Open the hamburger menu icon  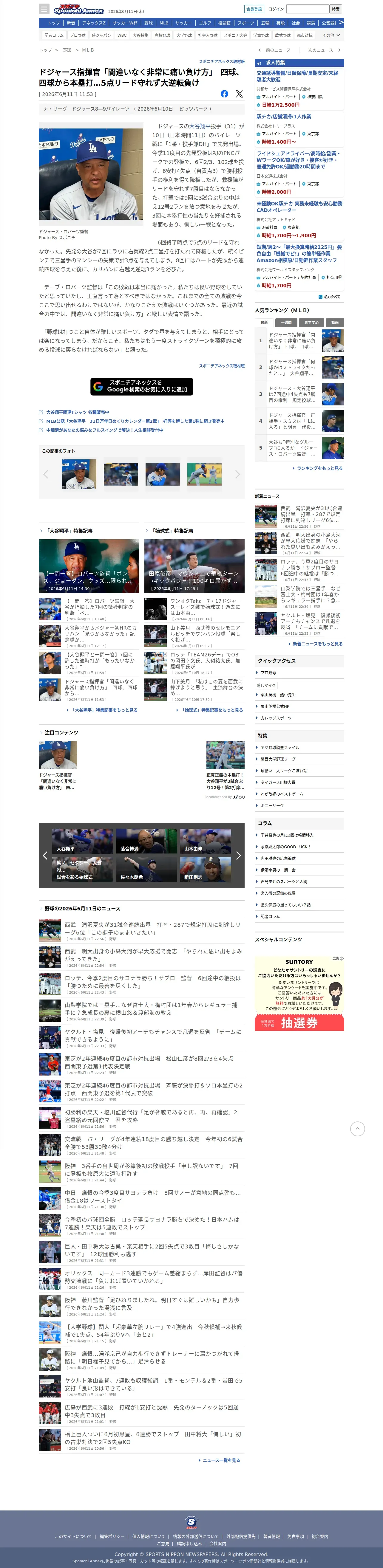point(44,9)
